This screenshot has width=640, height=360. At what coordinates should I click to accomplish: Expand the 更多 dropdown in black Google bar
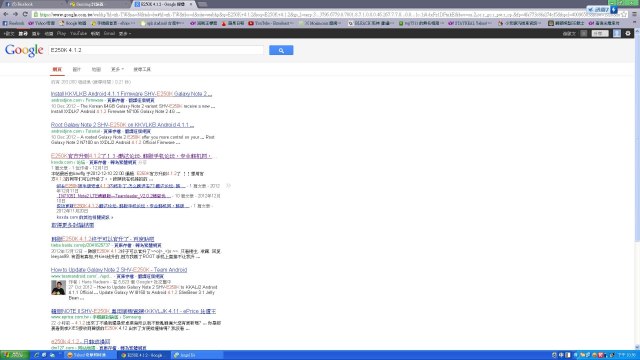click(125, 33)
